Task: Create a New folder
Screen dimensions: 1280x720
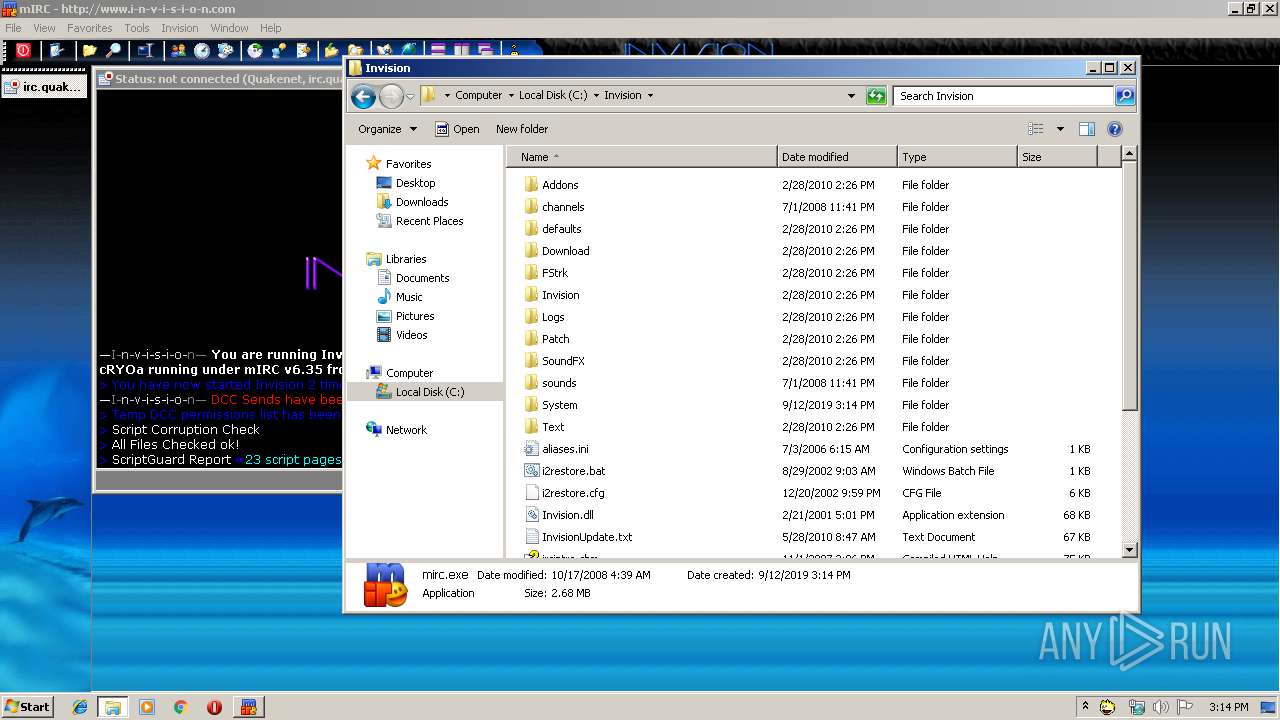Action: tap(522, 129)
